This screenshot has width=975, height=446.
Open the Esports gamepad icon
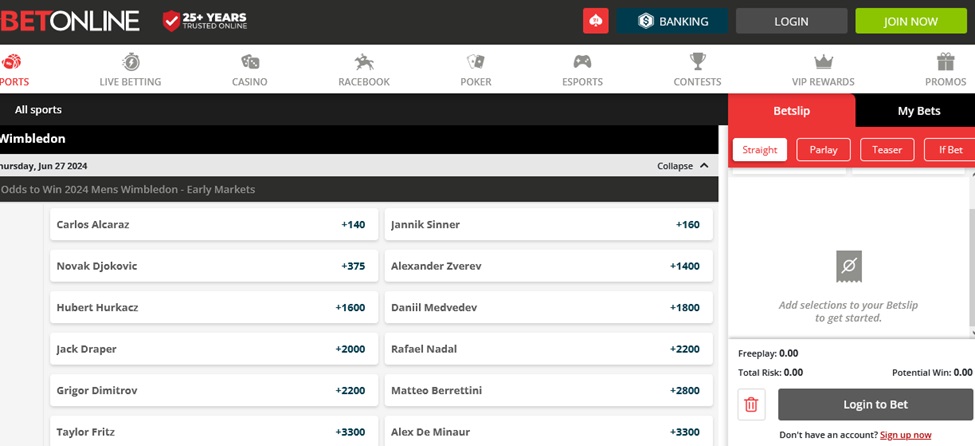[x=582, y=62]
